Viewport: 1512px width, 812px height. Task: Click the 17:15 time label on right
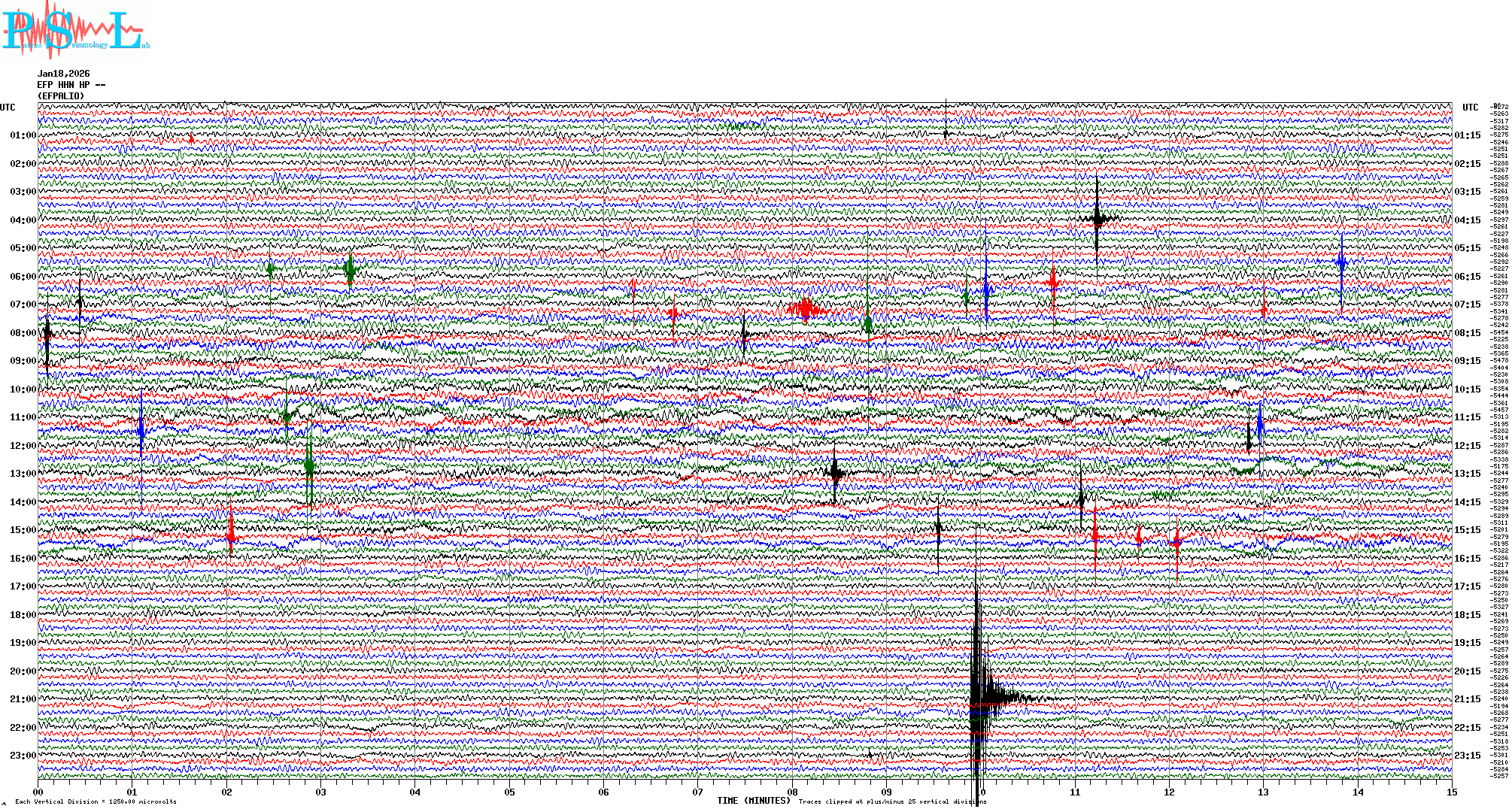tap(1467, 586)
